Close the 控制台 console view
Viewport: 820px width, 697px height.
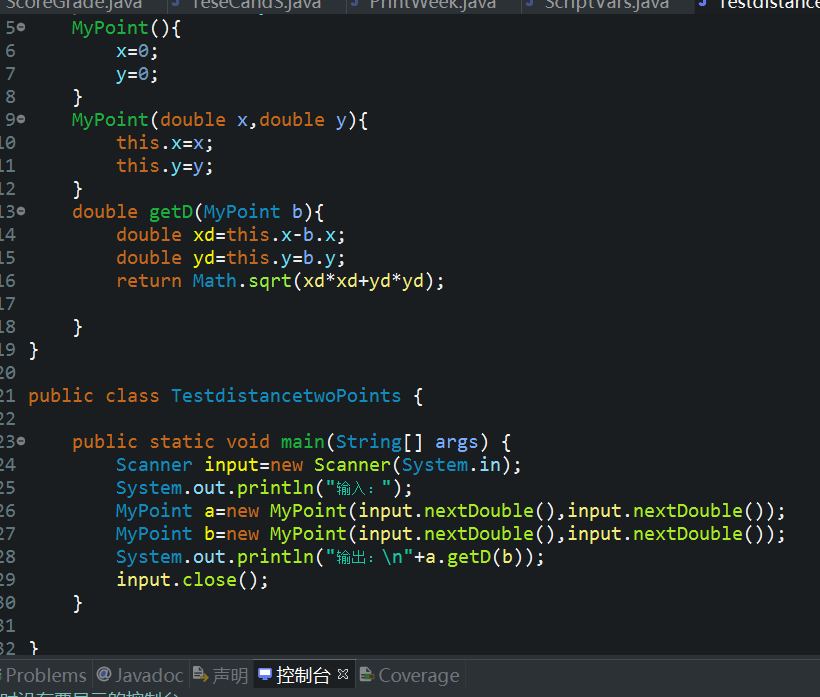pos(343,674)
